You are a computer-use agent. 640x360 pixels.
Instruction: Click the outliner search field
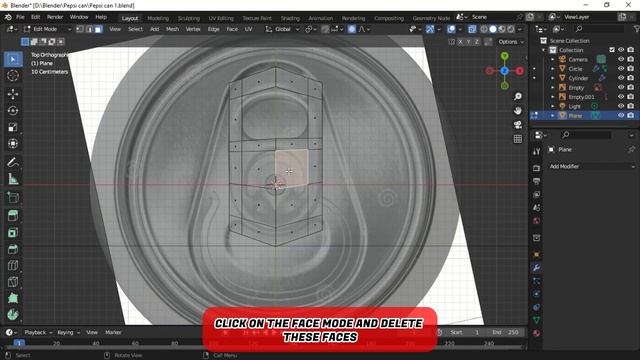coord(599,29)
